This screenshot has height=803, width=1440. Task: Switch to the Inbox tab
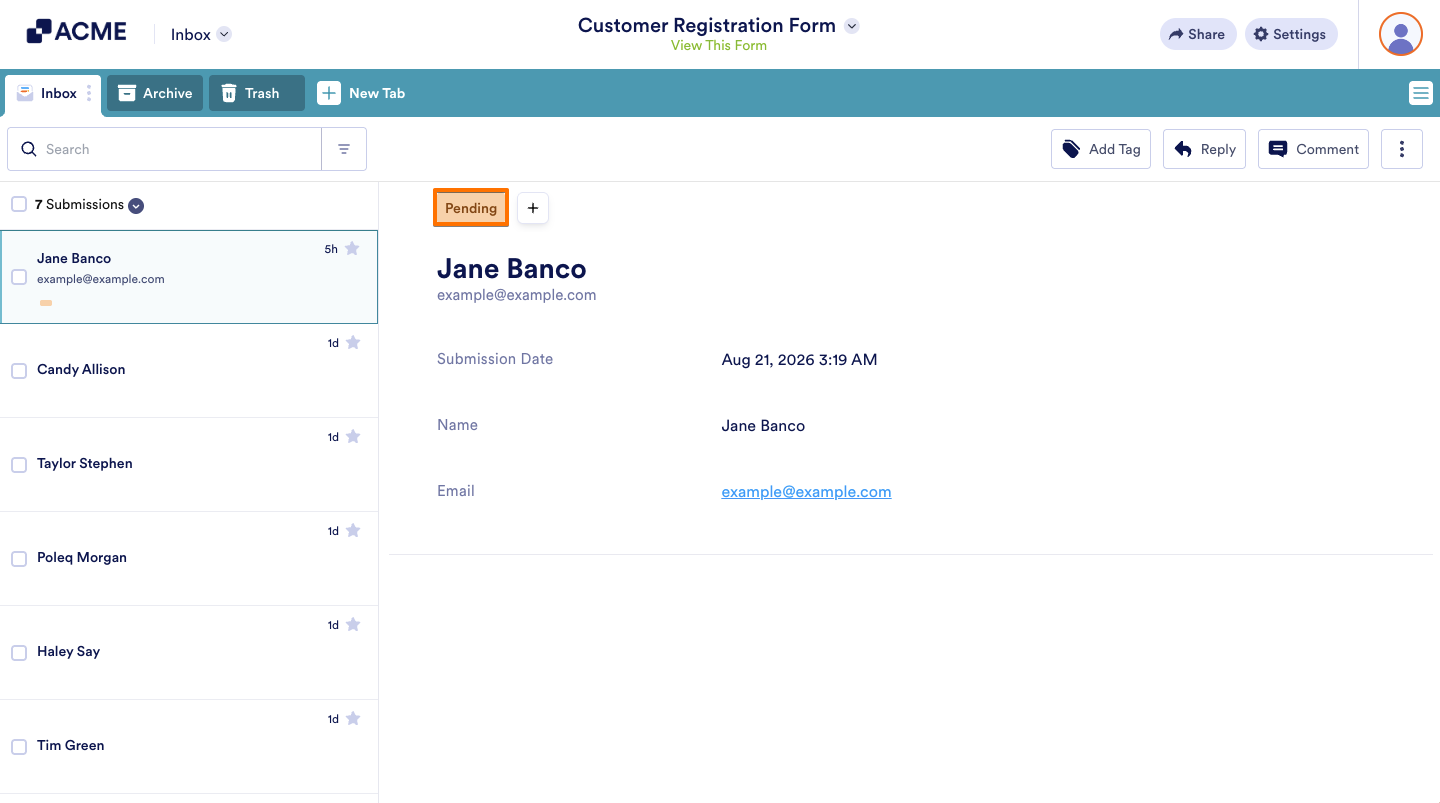click(53, 93)
